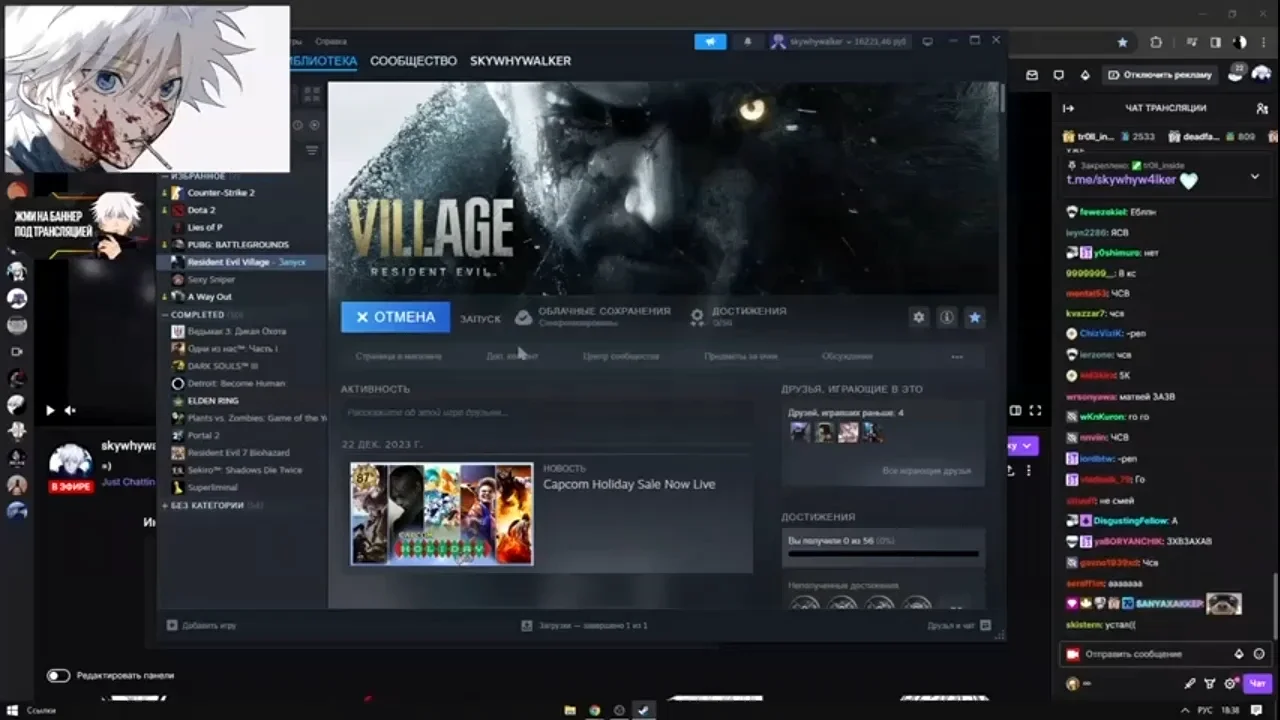The height and width of the screenshot is (720, 1280).
Task: Open Chrome from the Windows taskbar
Action: [595, 710]
